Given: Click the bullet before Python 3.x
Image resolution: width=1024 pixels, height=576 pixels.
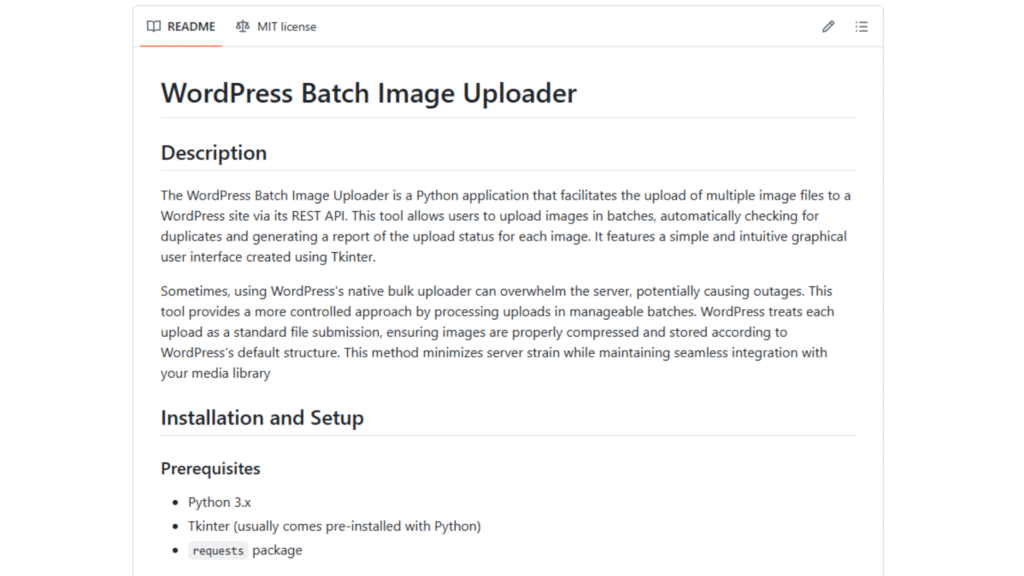Looking at the screenshot, I should point(175,502).
